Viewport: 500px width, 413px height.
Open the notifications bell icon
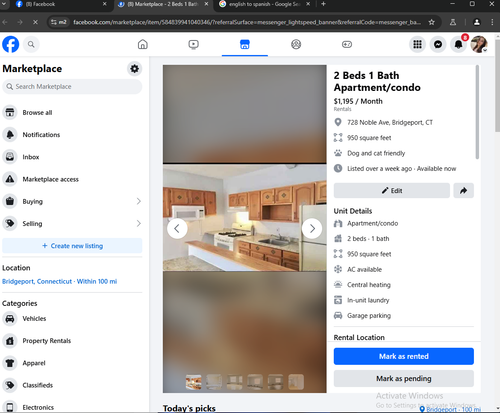[x=459, y=44]
